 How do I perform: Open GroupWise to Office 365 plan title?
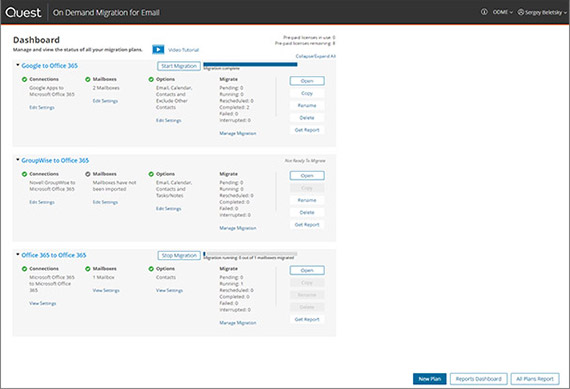tap(55, 160)
